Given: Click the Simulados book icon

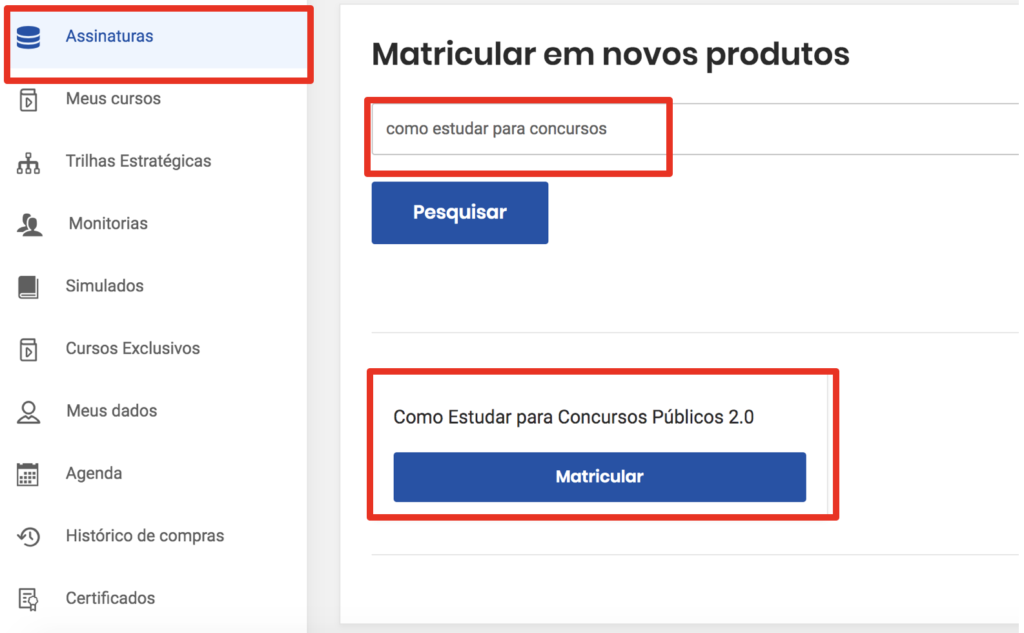Looking at the screenshot, I should [28, 287].
